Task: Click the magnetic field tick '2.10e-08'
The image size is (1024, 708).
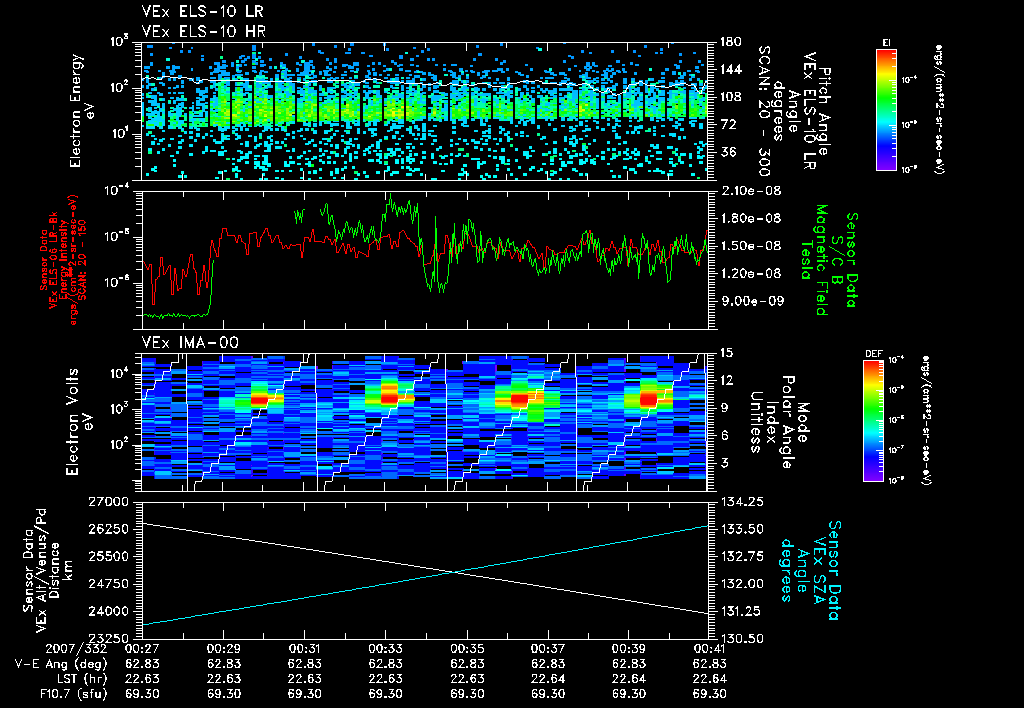Action: [x=750, y=191]
